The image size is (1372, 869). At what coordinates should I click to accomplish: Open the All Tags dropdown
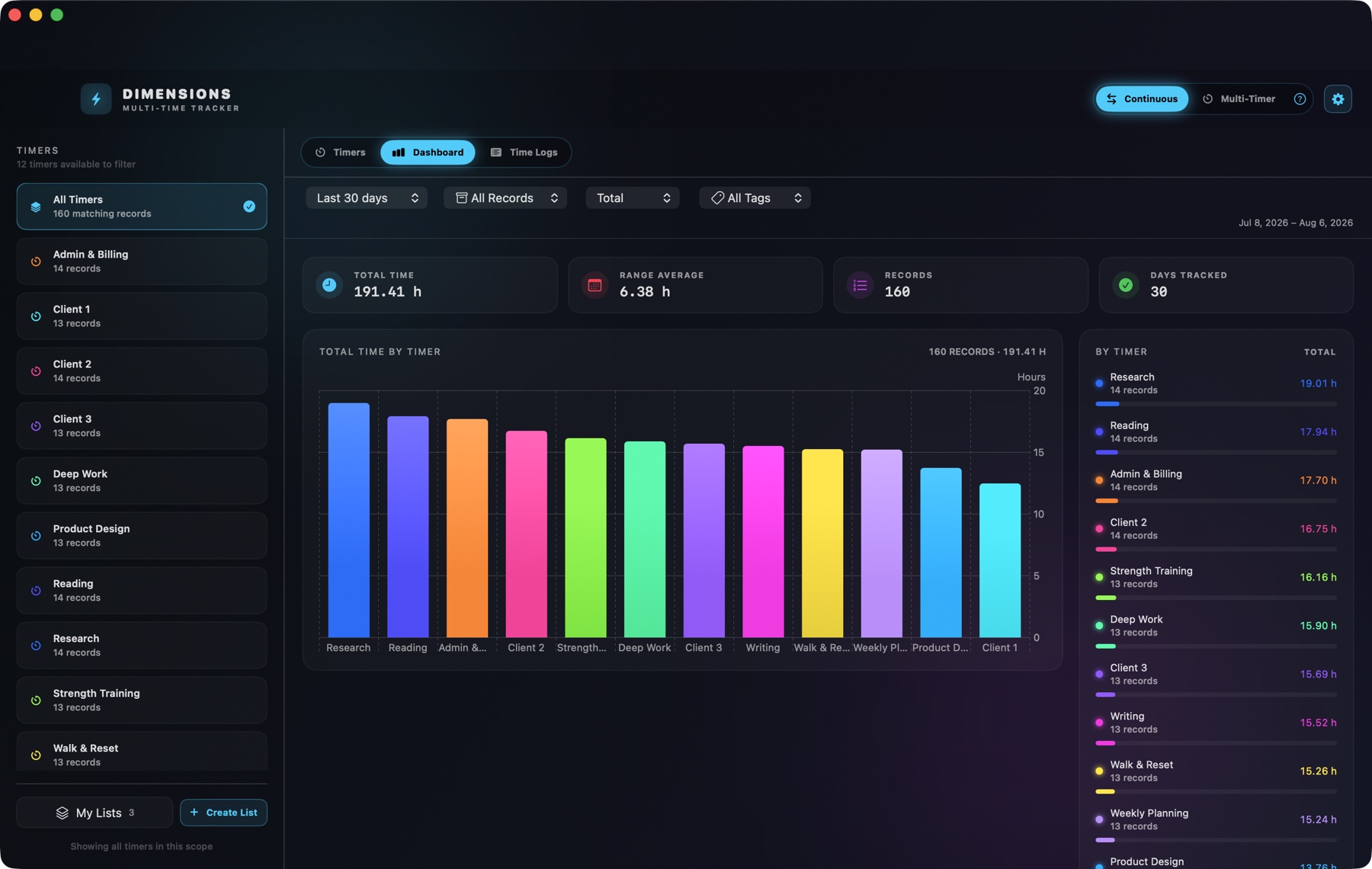click(x=755, y=198)
